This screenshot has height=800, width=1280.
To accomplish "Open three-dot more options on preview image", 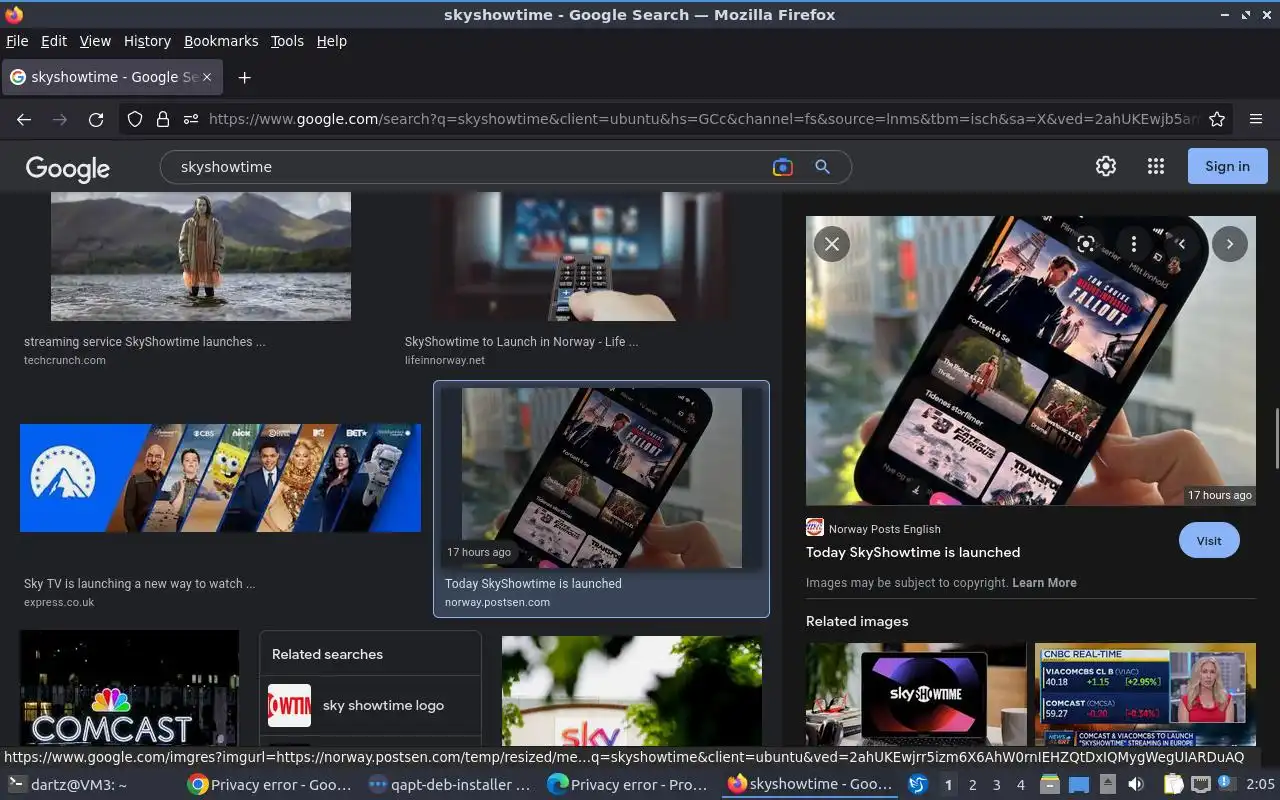I will 1133,244.
